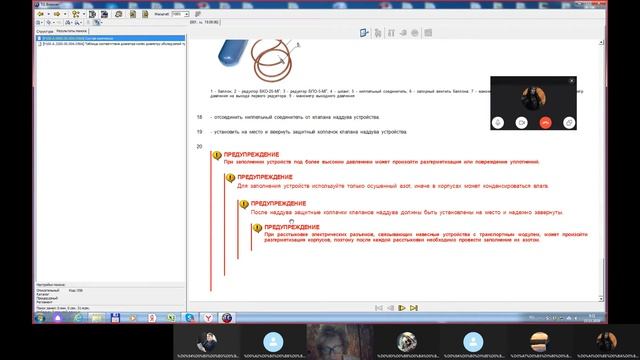Click the share screen button in call overlay

(569, 122)
